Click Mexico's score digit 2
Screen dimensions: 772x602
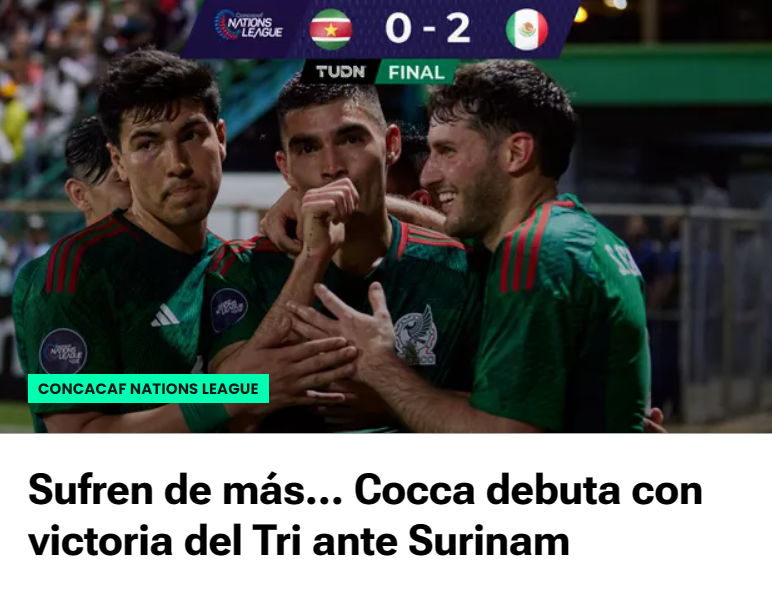pyautogui.click(x=458, y=29)
